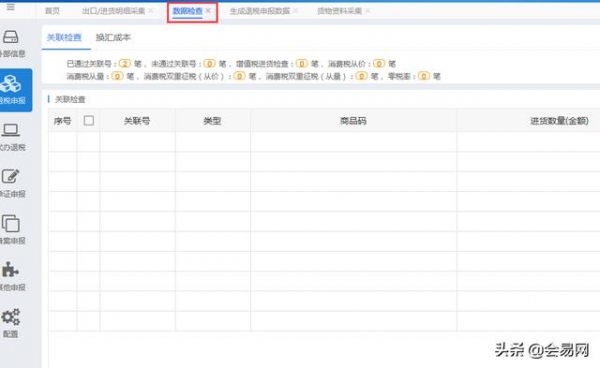Close the 生成退税申报数据 tab
The width and height of the screenshot is (600, 368).
295,11
